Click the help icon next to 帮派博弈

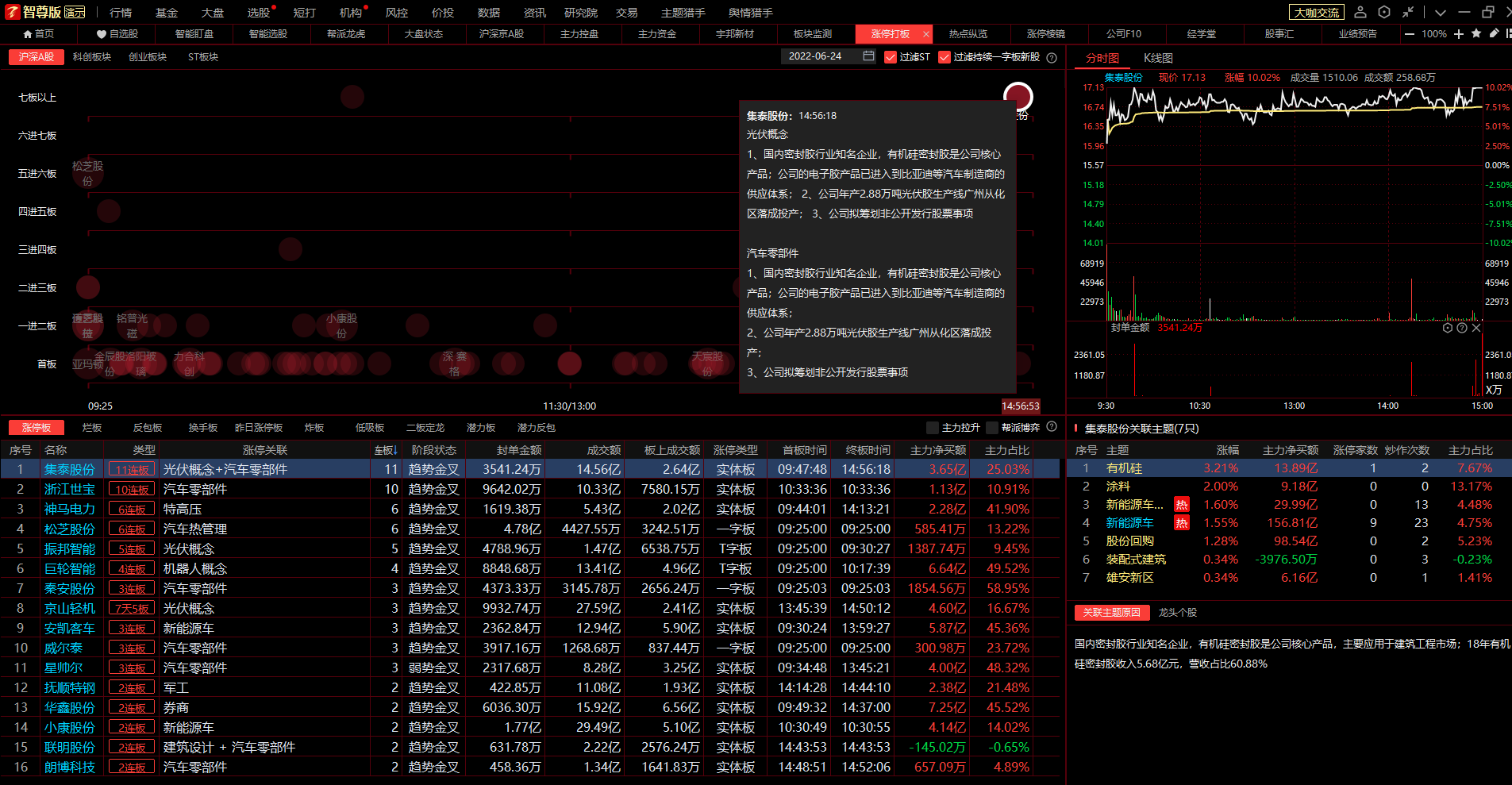[1052, 427]
